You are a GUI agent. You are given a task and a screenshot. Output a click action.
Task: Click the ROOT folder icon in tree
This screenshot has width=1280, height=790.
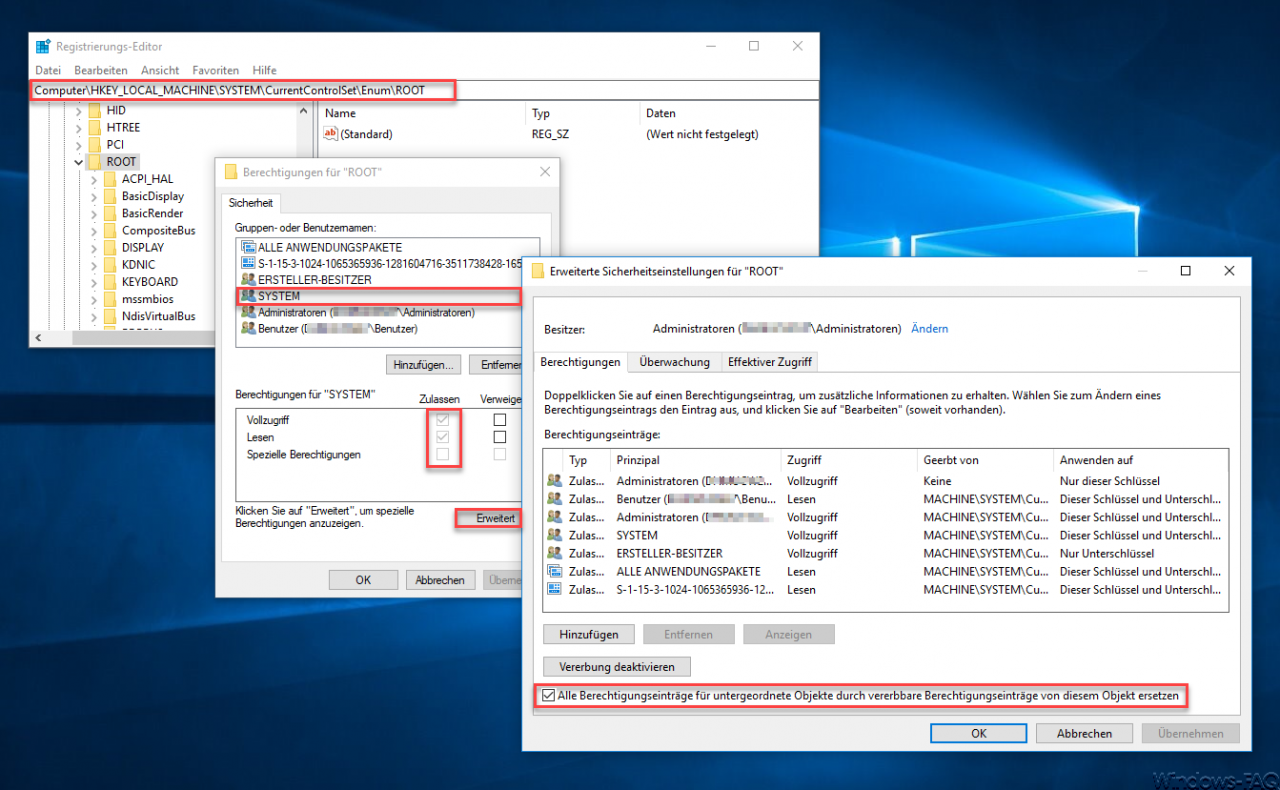[95, 161]
